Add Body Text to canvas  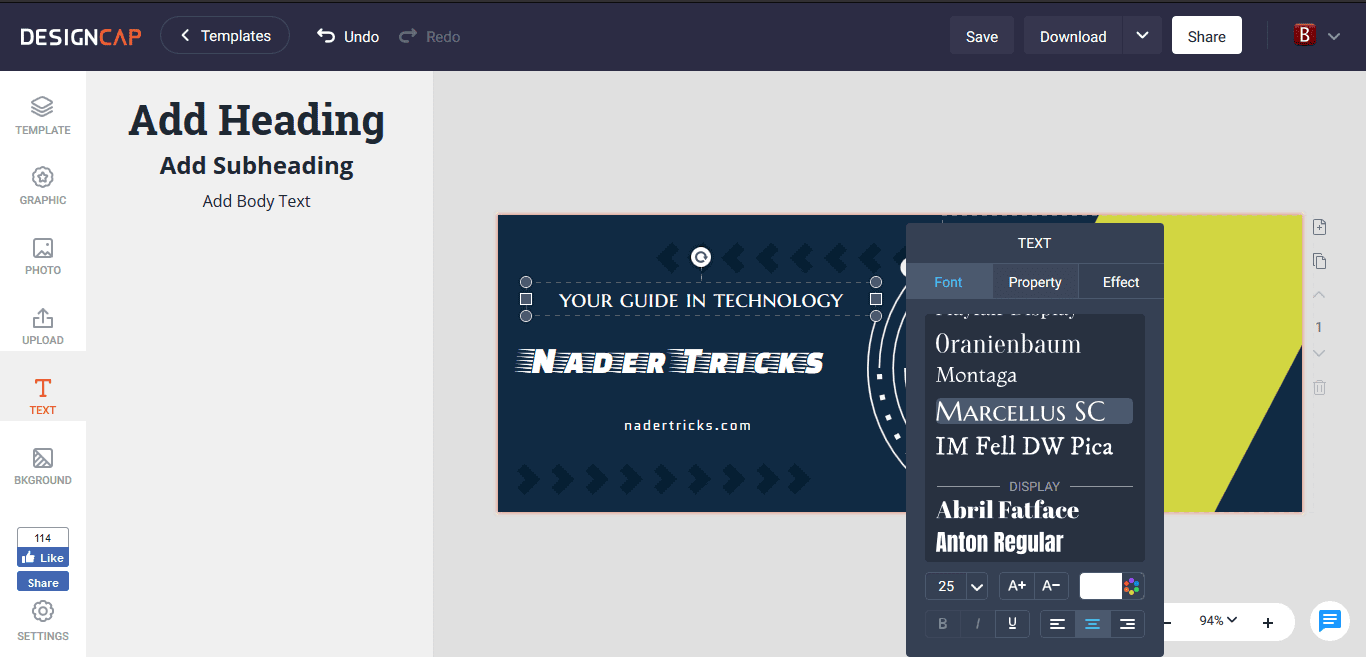pos(257,201)
